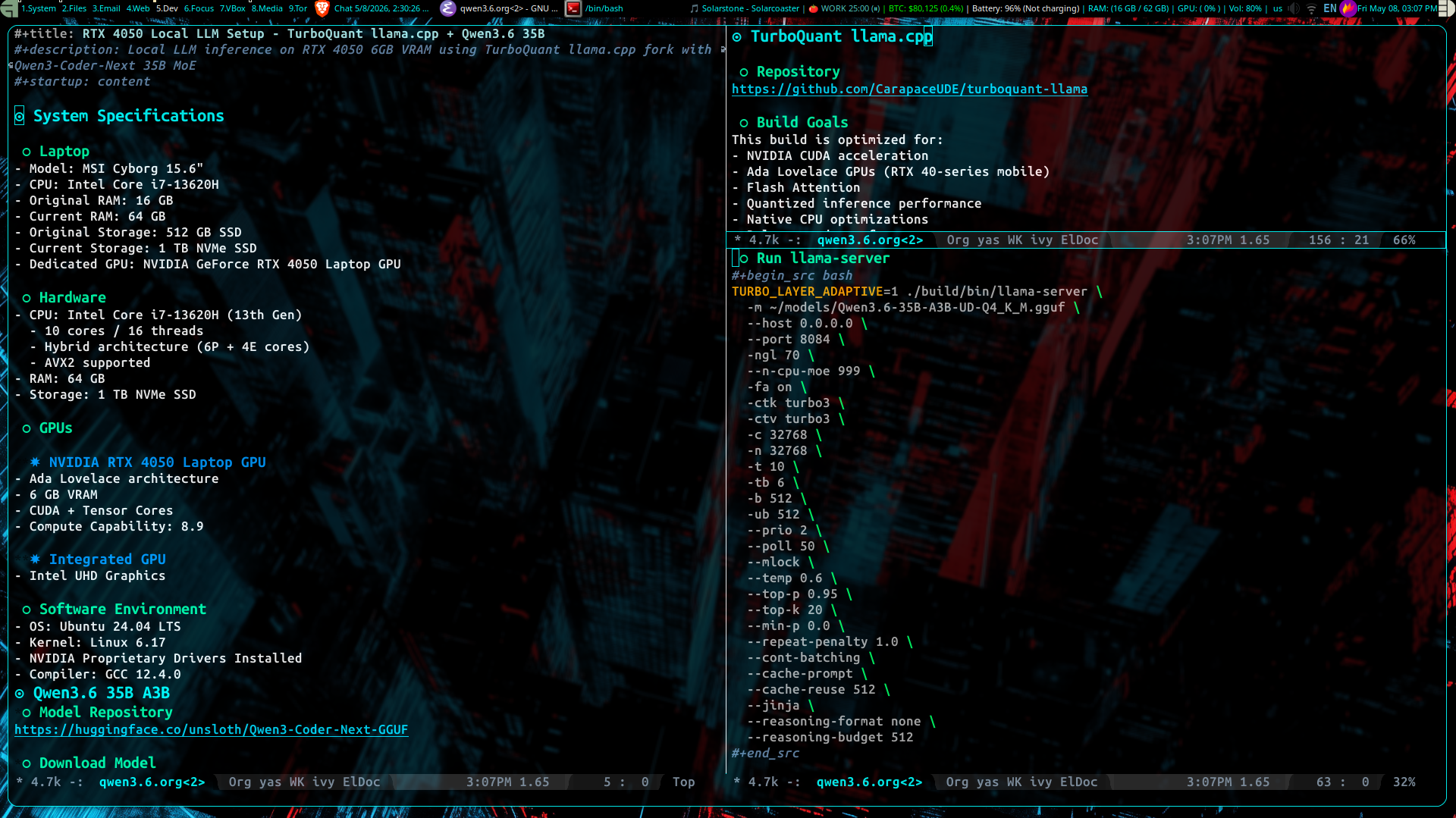The image size is (1456, 818).
Task: Collapse the Build Goals subheading
Action: (802, 123)
